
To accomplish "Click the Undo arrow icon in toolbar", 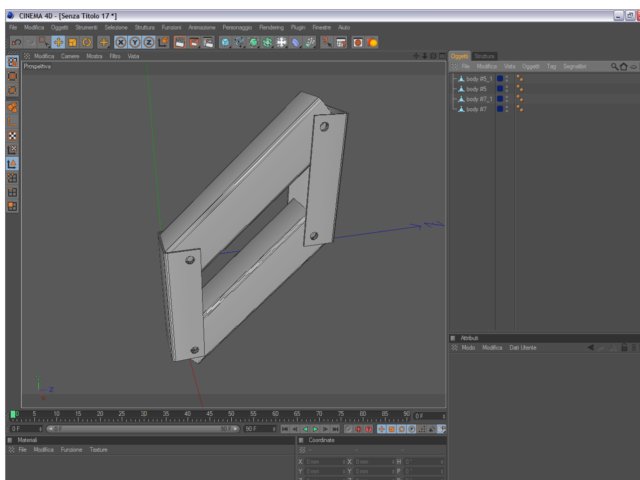I will [17, 42].
